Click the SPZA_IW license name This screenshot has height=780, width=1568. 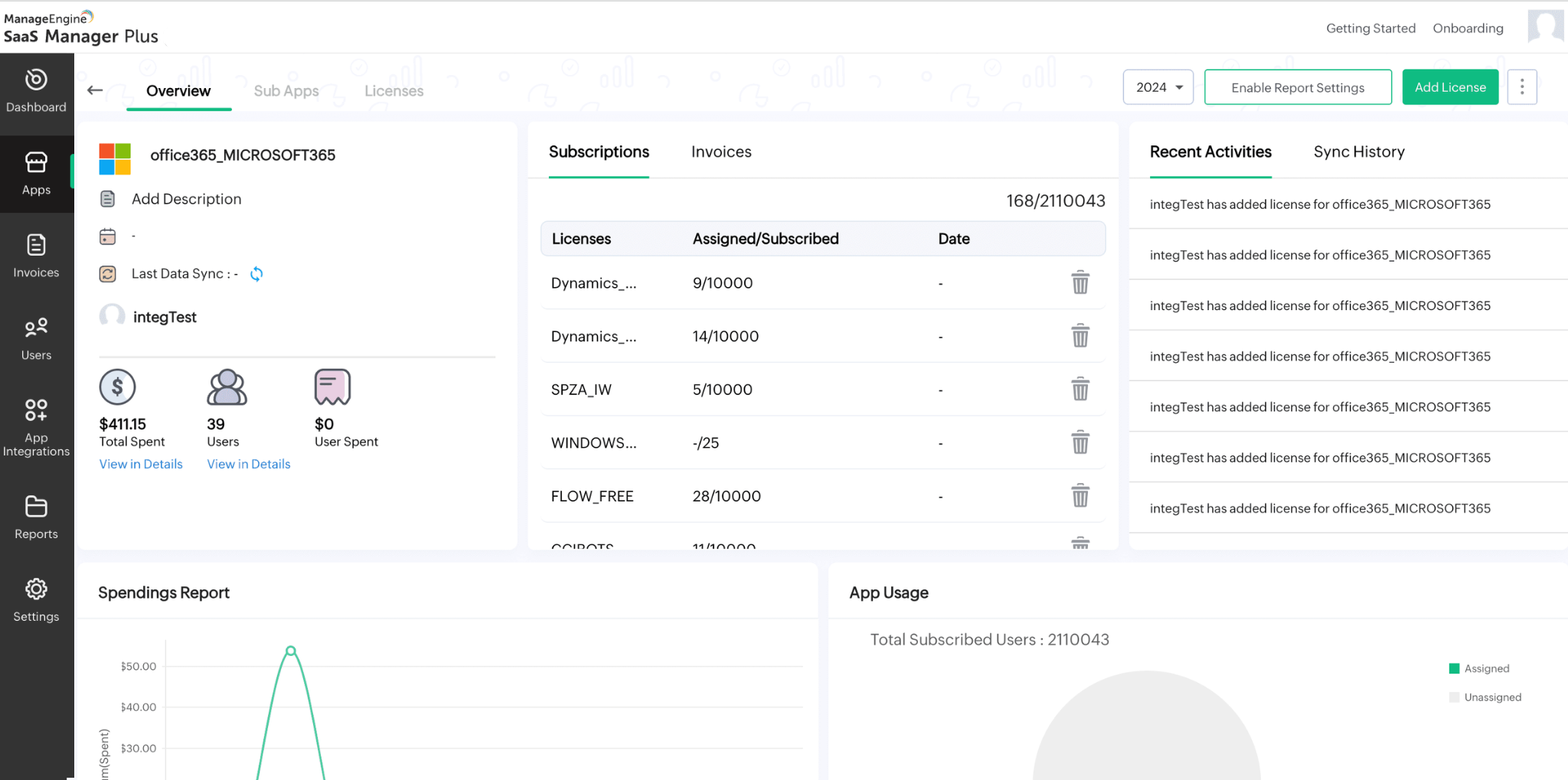click(581, 390)
